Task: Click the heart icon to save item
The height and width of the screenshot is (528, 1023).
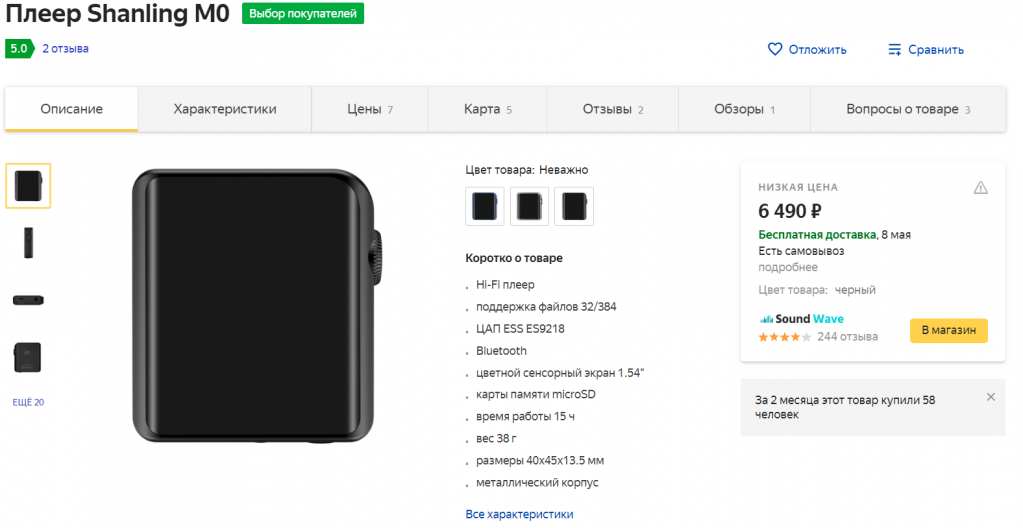Action: 774,49
